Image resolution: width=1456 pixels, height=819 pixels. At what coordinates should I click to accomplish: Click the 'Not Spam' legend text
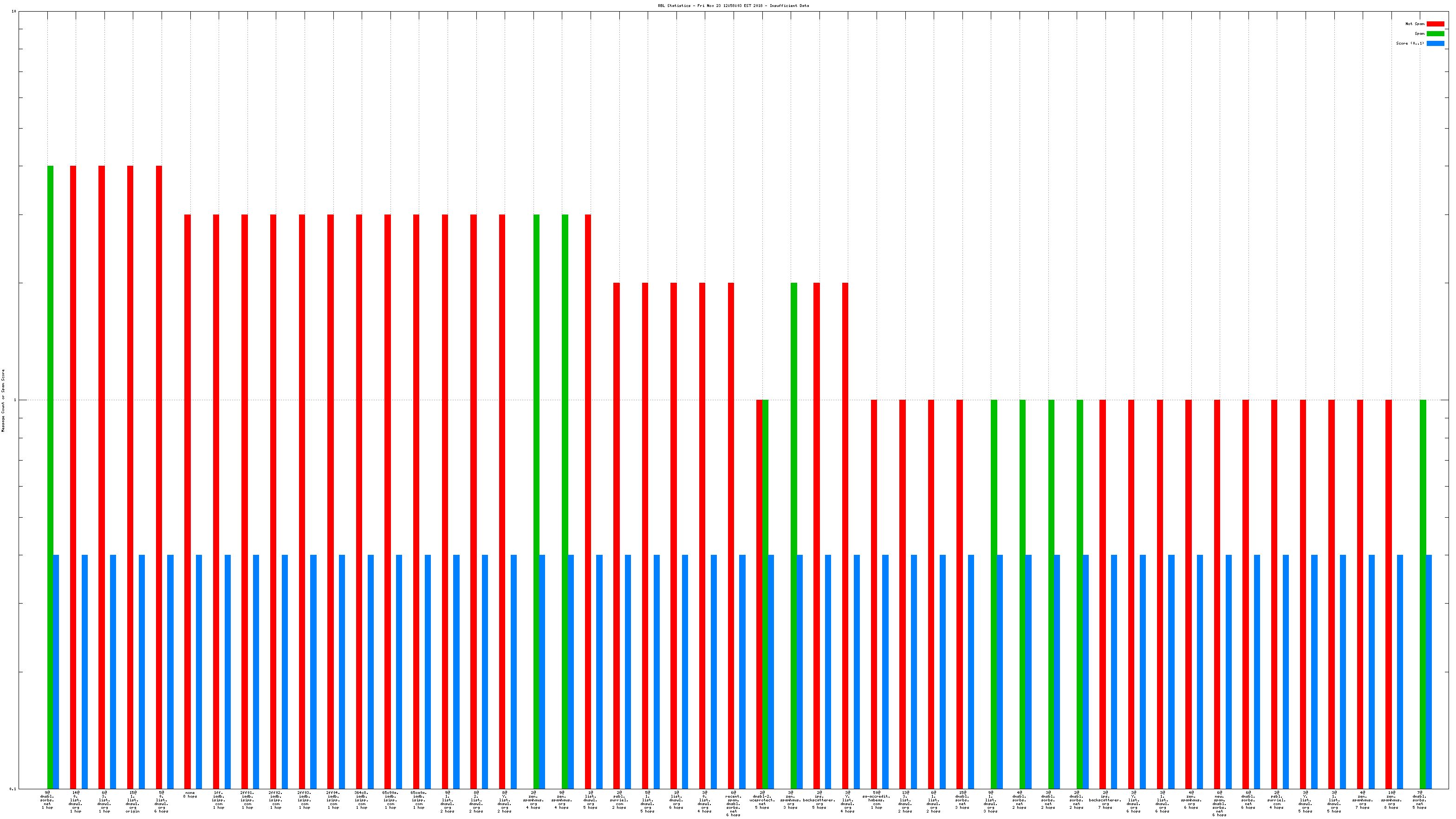(x=1414, y=24)
